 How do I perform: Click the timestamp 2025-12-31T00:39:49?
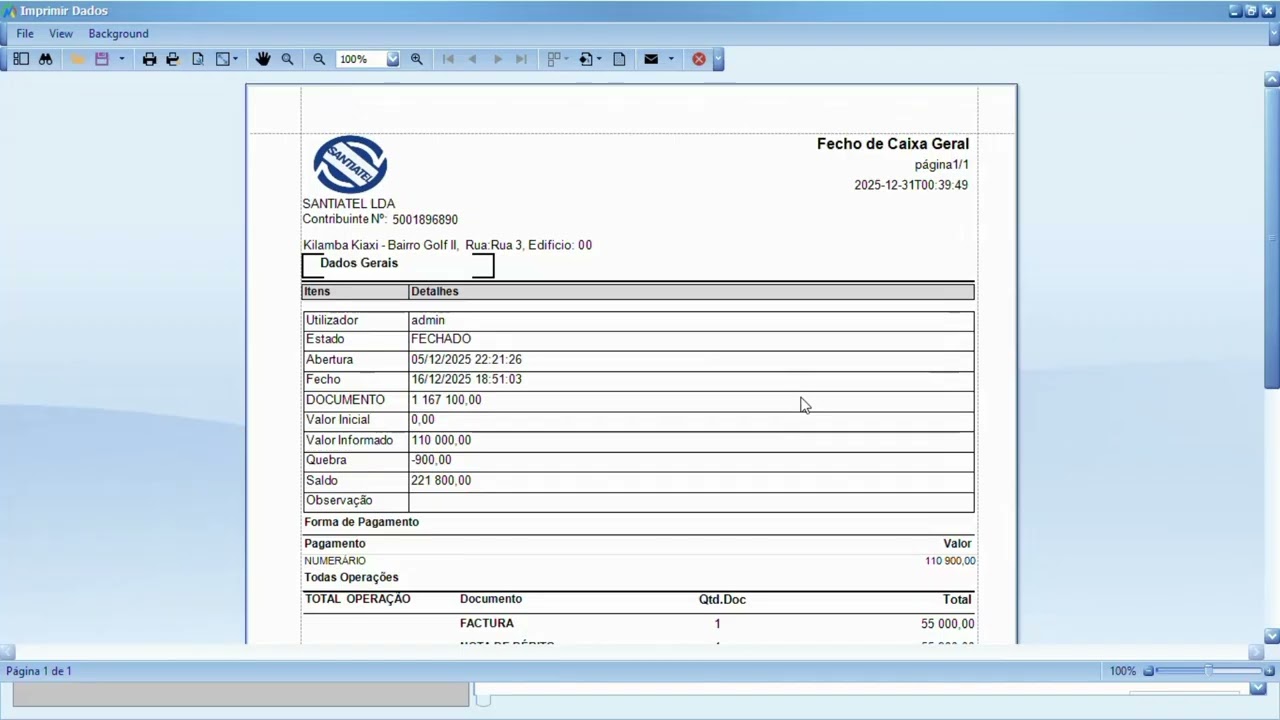tap(911, 185)
